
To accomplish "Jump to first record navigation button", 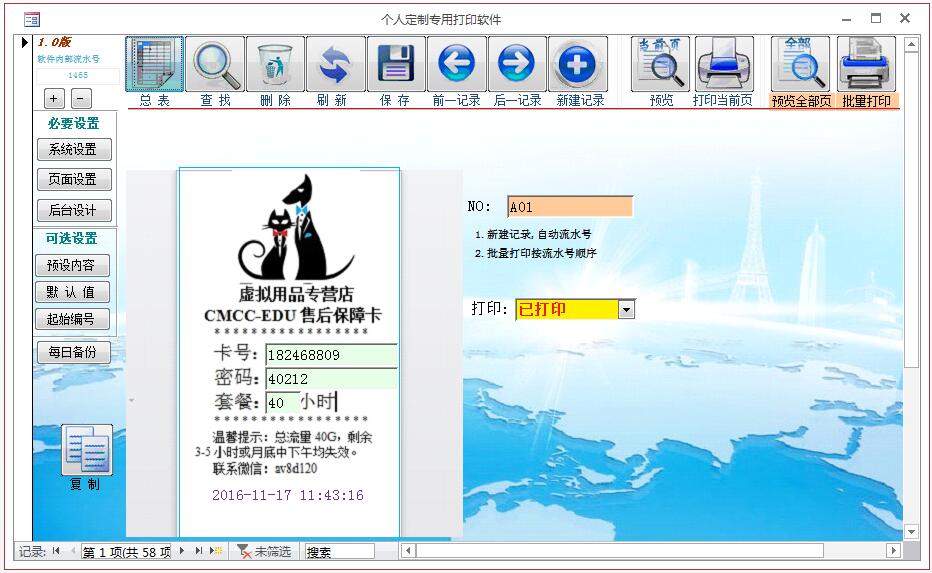I will [x=56, y=551].
